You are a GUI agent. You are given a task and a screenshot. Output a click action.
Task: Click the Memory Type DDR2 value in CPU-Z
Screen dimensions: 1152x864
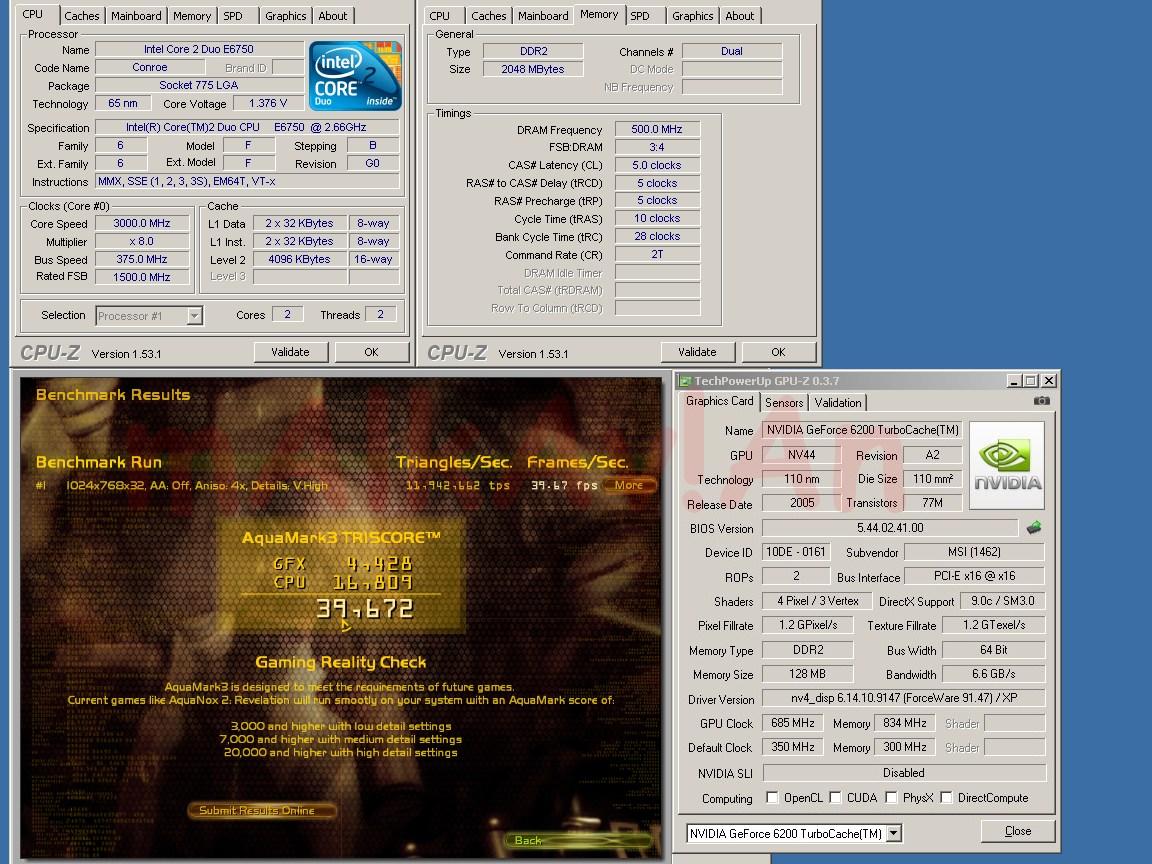coord(533,51)
